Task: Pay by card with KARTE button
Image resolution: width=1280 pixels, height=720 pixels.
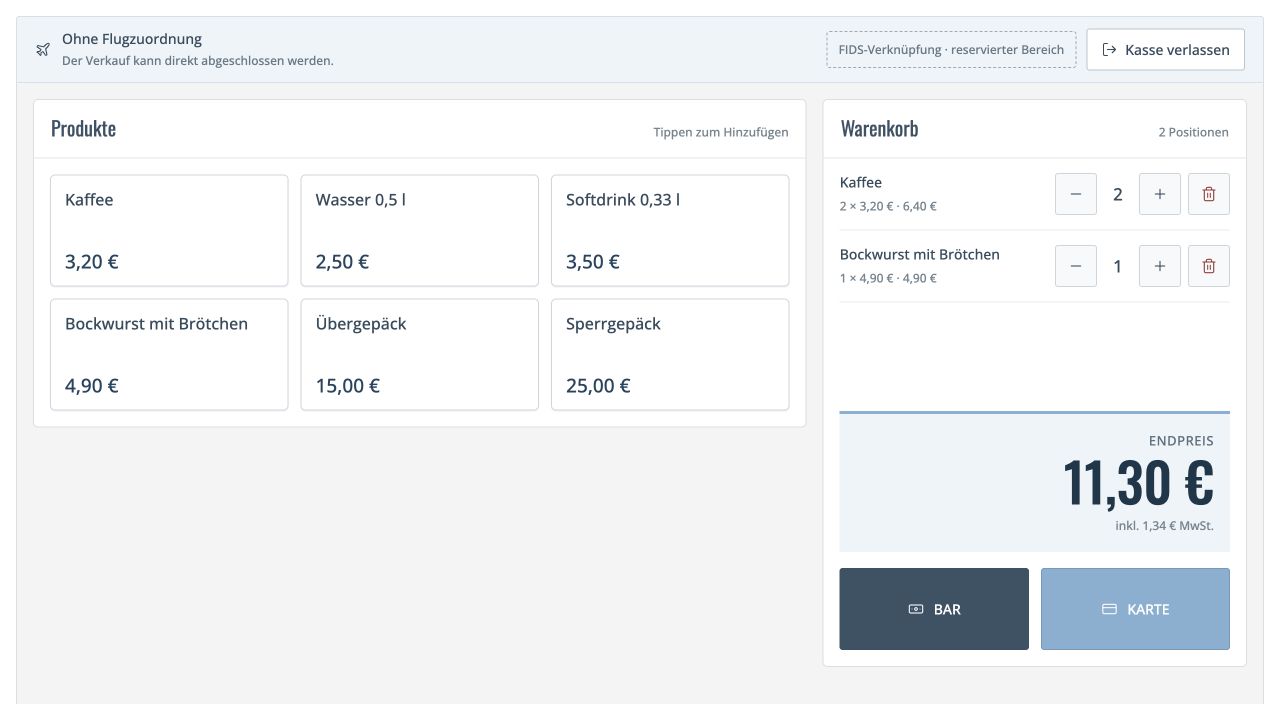Action: [x=1135, y=609]
